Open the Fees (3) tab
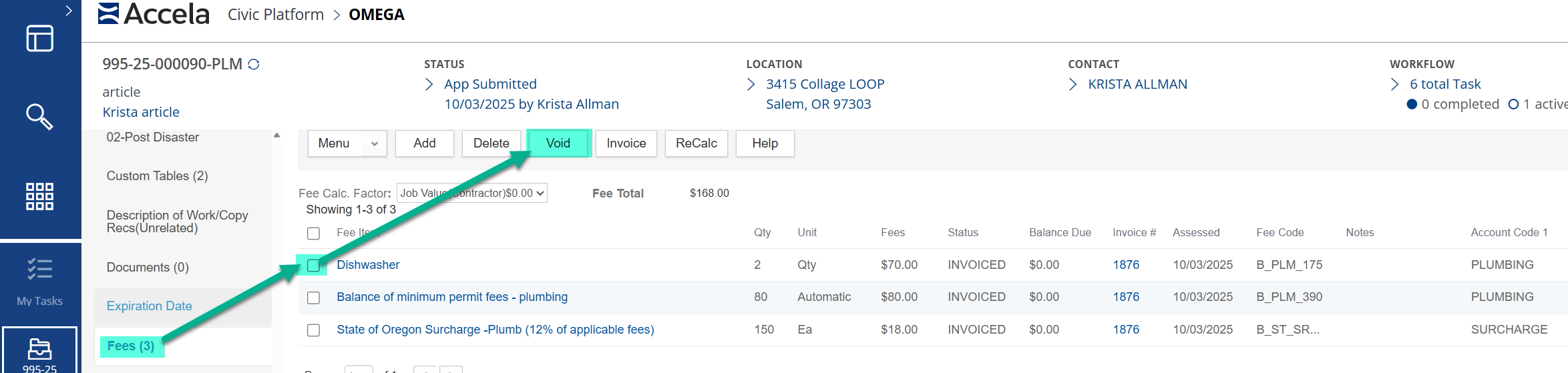This screenshot has width=1568, height=373. tap(131, 346)
